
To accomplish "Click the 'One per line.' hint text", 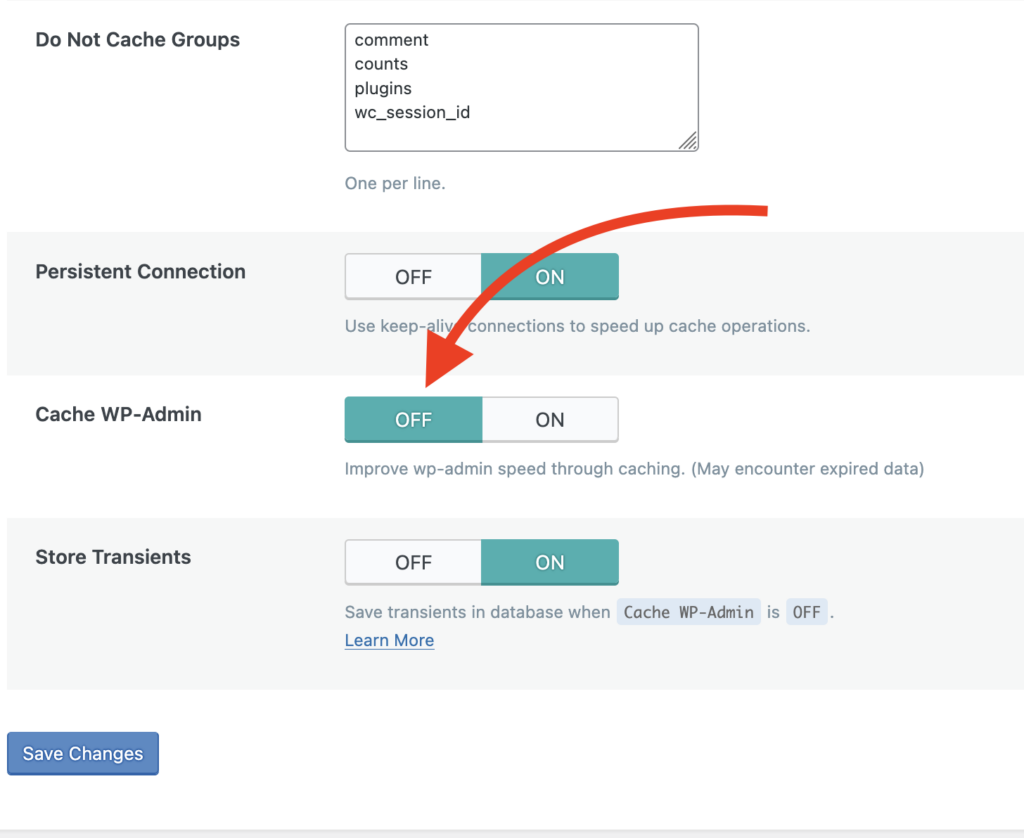I will (x=394, y=184).
